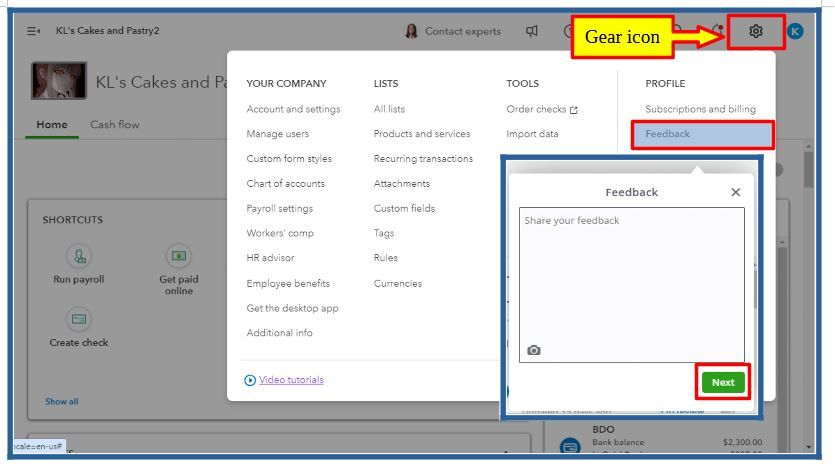Image resolution: width=835 pixels, height=469 pixels.
Task: Open Chart of accounts
Action: [x=285, y=184]
